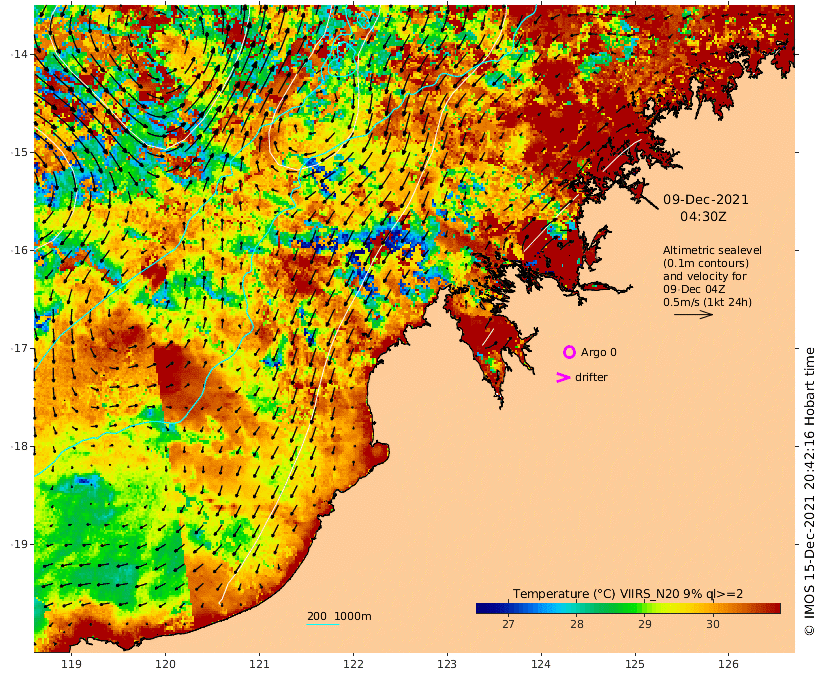This screenshot has width=820, height=680.
Task: Click the colorbar tick label 30
Action: pyautogui.click(x=712, y=624)
